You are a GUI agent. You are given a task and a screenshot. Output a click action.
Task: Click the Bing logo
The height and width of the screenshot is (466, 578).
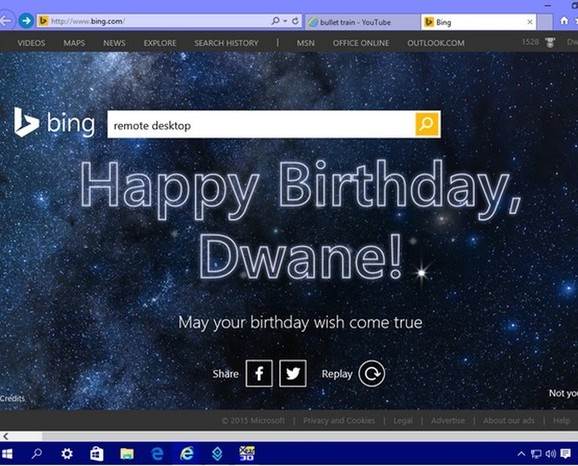[55, 123]
